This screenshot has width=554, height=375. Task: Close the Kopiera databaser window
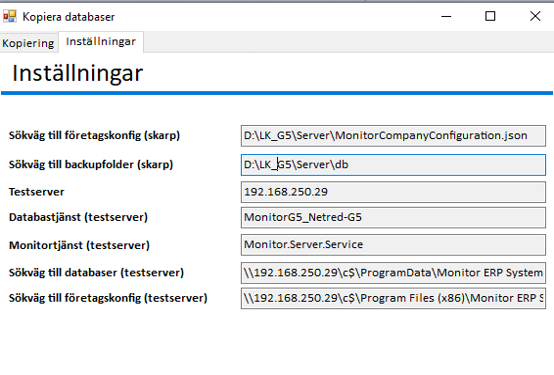coord(535,16)
